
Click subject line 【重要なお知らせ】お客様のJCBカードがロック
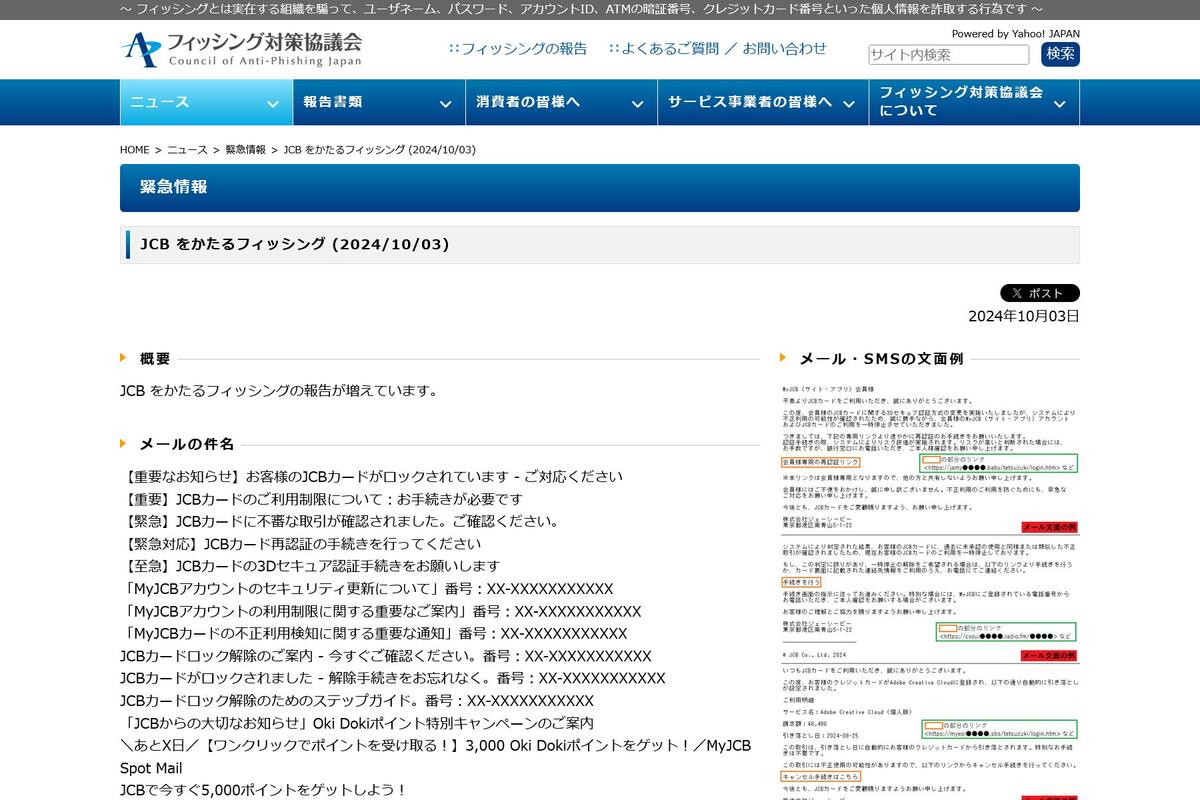tap(371, 476)
